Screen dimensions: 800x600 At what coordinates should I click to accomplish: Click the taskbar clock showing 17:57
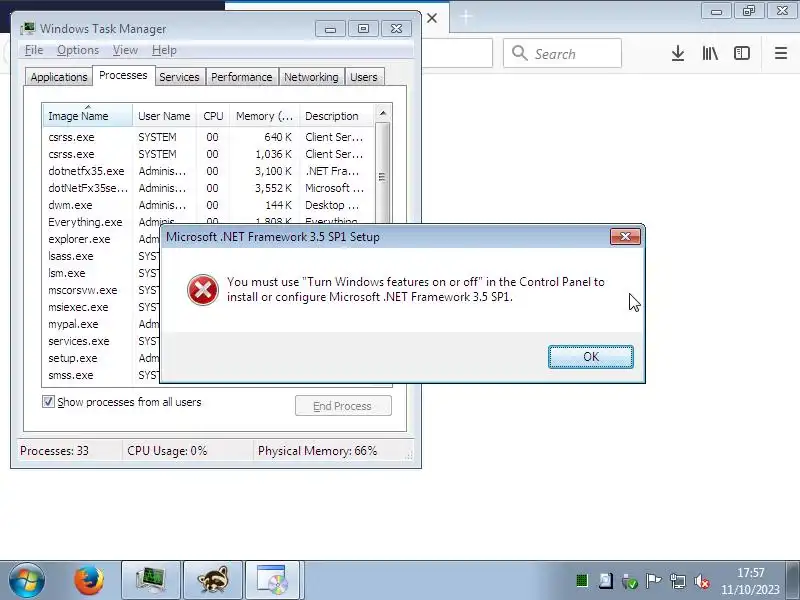coord(751,581)
